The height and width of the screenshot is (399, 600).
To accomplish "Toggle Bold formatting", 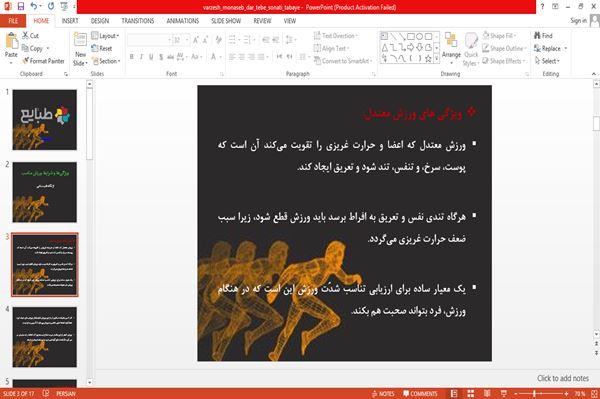I will (132, 57).
